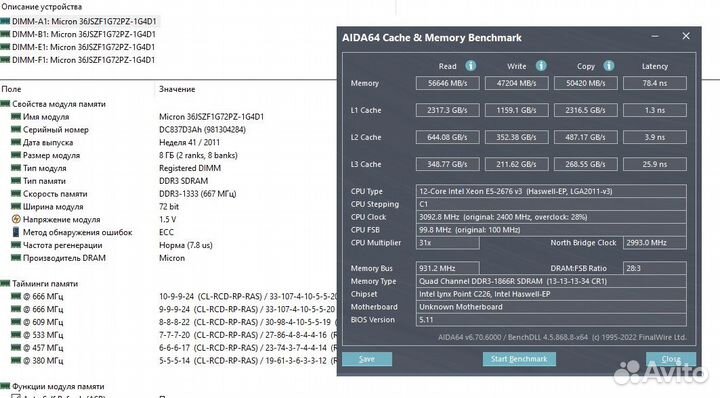The image size is (720, 398).
Task: Click the CPU Type field with Xeon E5-2676 v3
Action: [x=551, y=191]
